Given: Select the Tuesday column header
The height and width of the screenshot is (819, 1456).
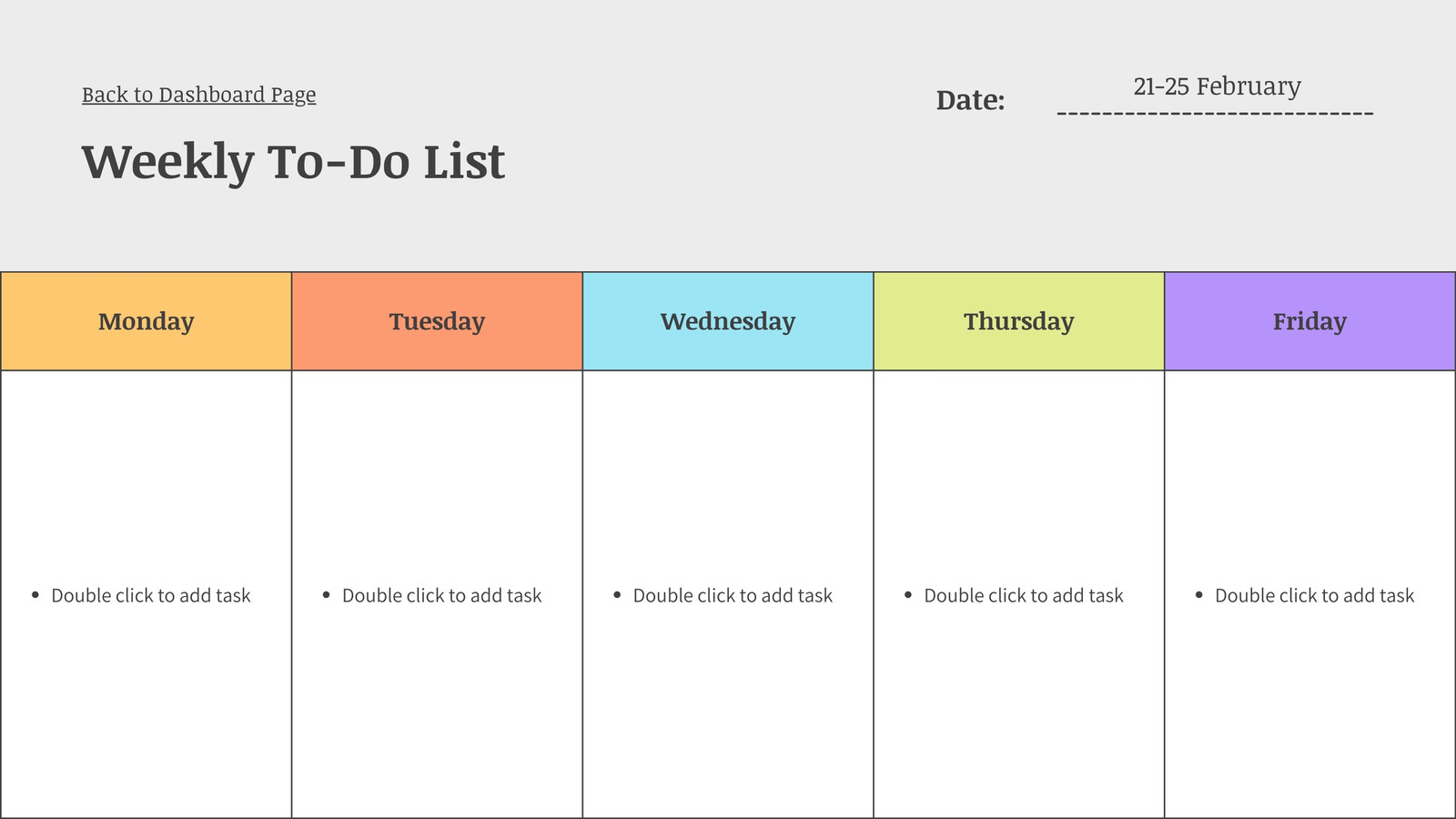Looking at the screenshot, I should [x=437, y=321].
